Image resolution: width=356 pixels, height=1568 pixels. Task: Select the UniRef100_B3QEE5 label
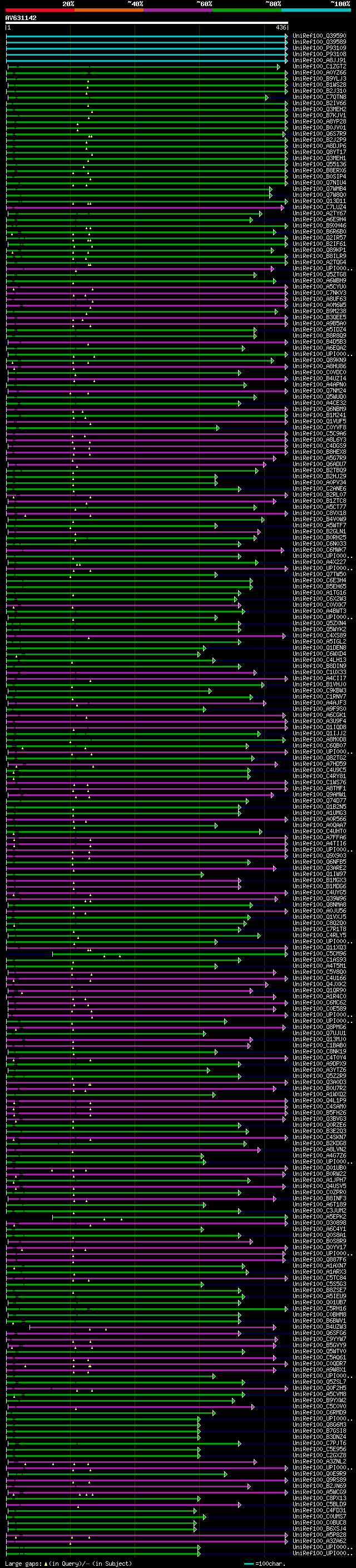[319, 317]
